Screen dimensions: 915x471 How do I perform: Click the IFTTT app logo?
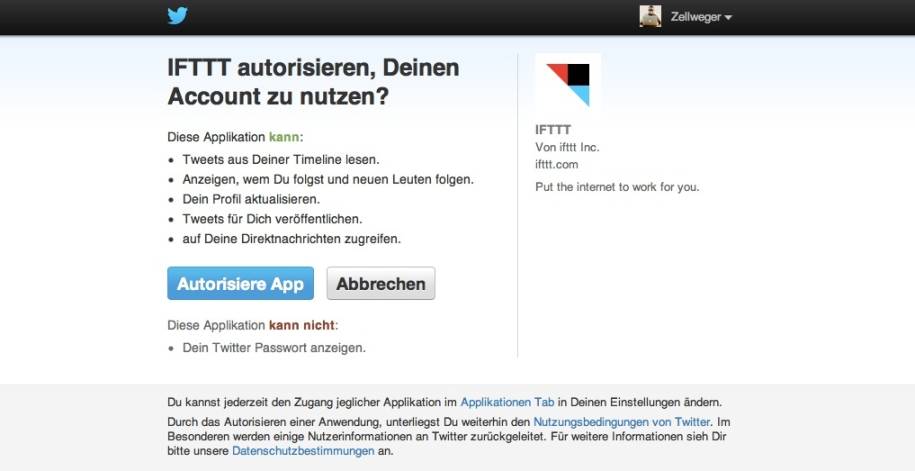(568, 85)
